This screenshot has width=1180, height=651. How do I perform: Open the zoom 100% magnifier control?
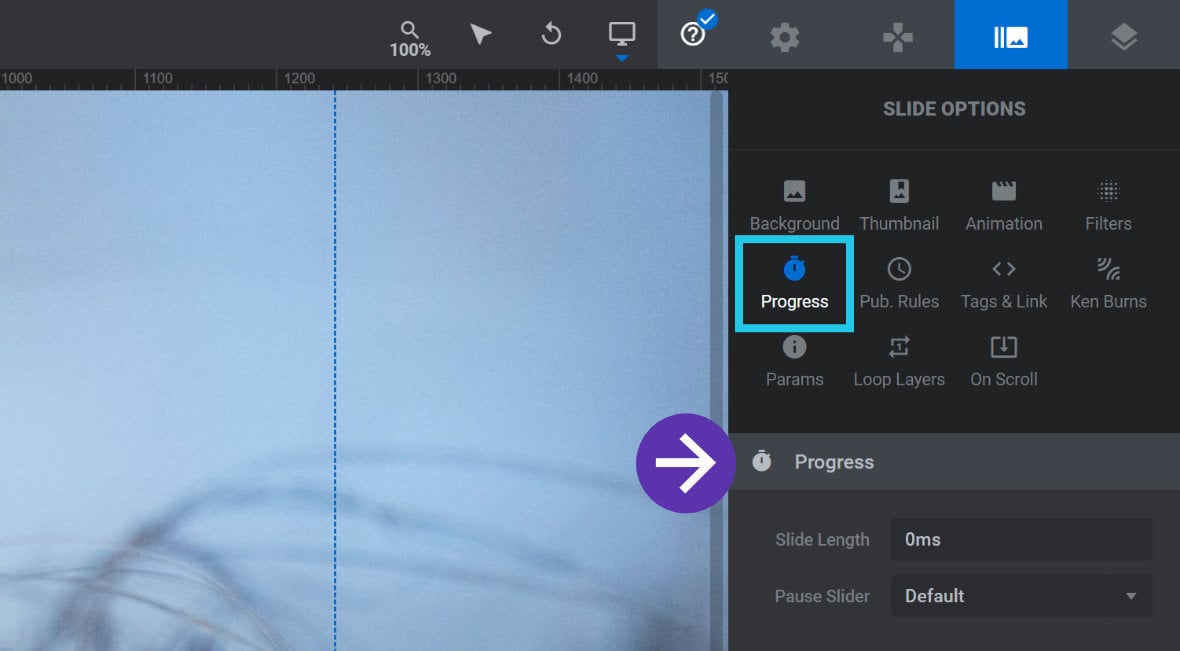pyautogui.click(x=409, y=39)
